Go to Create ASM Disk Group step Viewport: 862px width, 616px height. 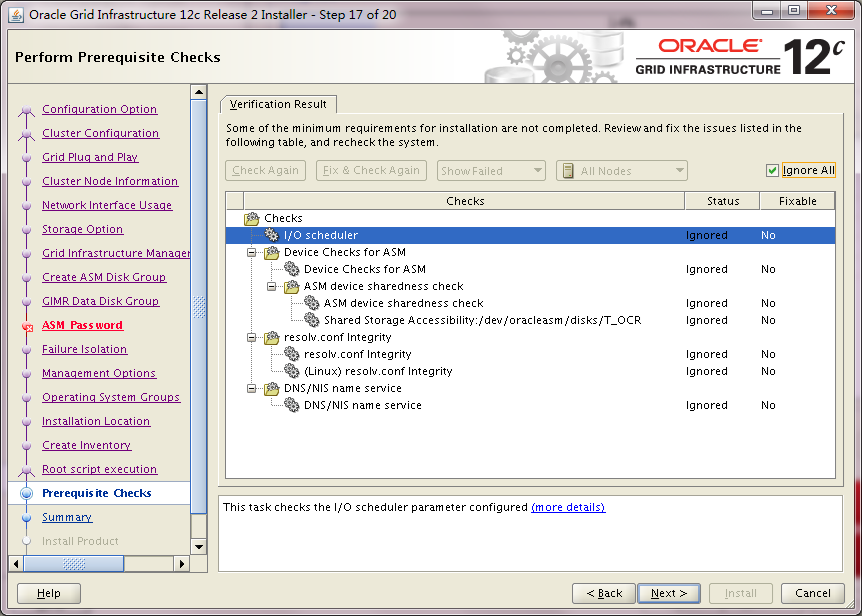click(x=104, y=278)
